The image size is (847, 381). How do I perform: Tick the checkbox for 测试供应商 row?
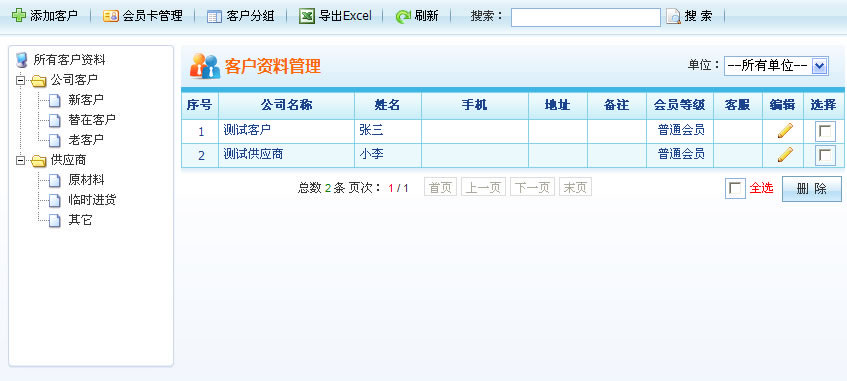825,156
